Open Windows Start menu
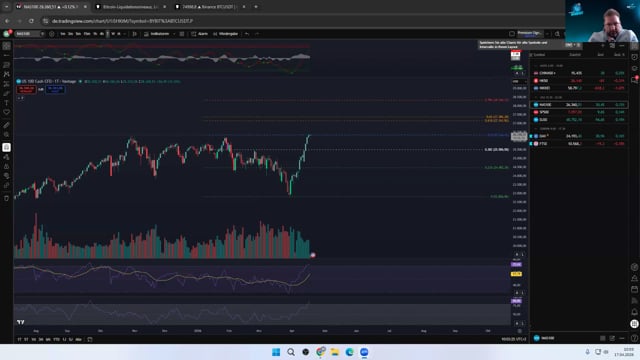640x360 pixels. 276,352
